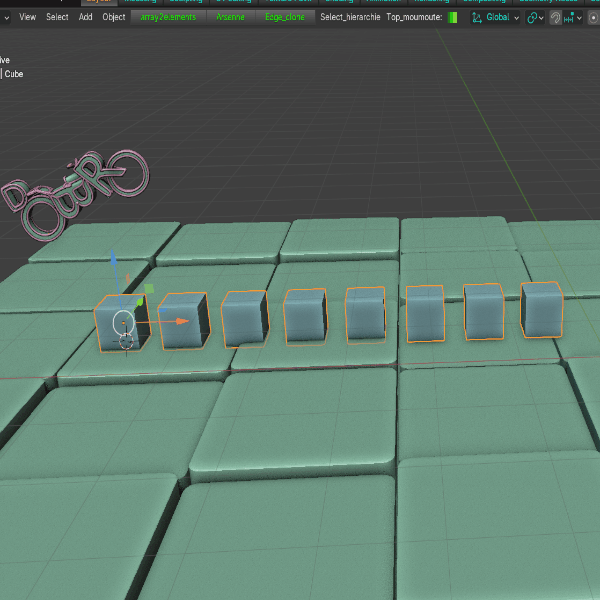This screenshot has width=600, height=600.
Task: Open the View menu
Action: [28, 17]
